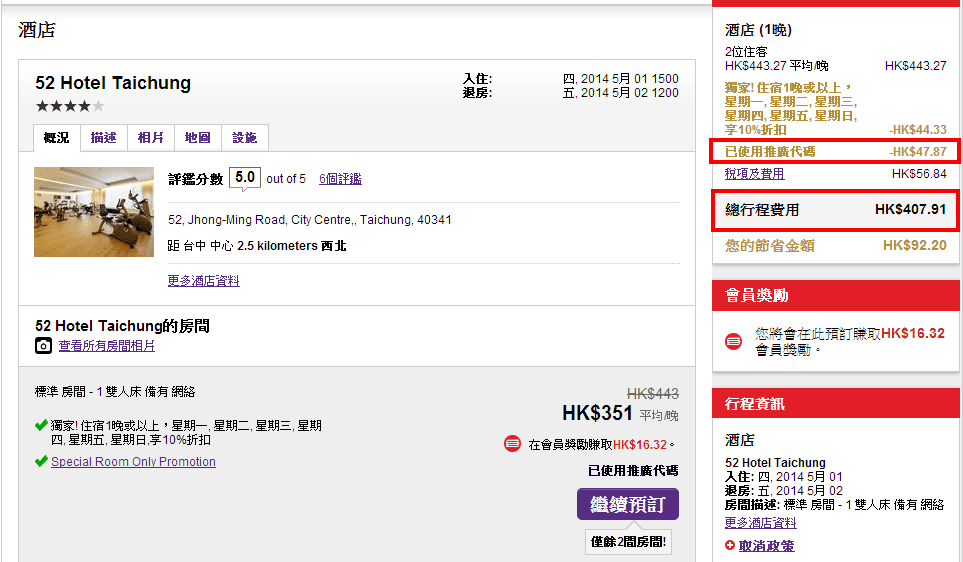The width and height of the screenshot is (963, 562).
Task: Click the red plus icon beside 取消政策
Action: pos(730,545)
